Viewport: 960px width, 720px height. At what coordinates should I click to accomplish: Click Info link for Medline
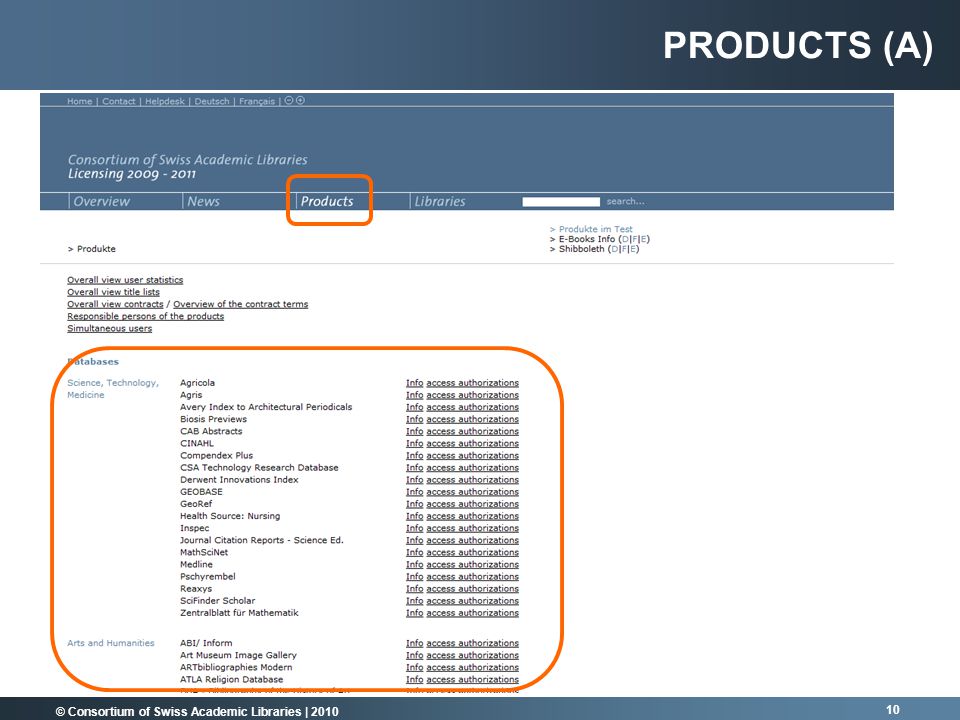tap(414, 564)
